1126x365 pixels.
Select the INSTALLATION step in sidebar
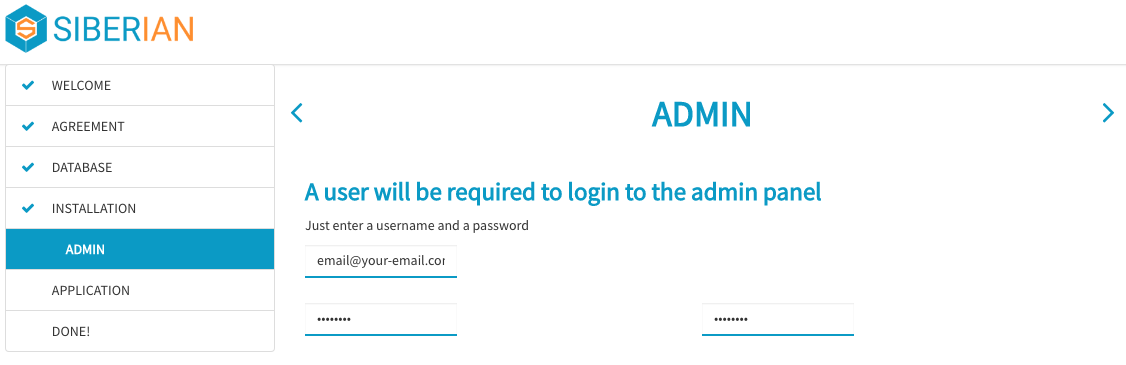pyautogui.click(x=140, y=208)
